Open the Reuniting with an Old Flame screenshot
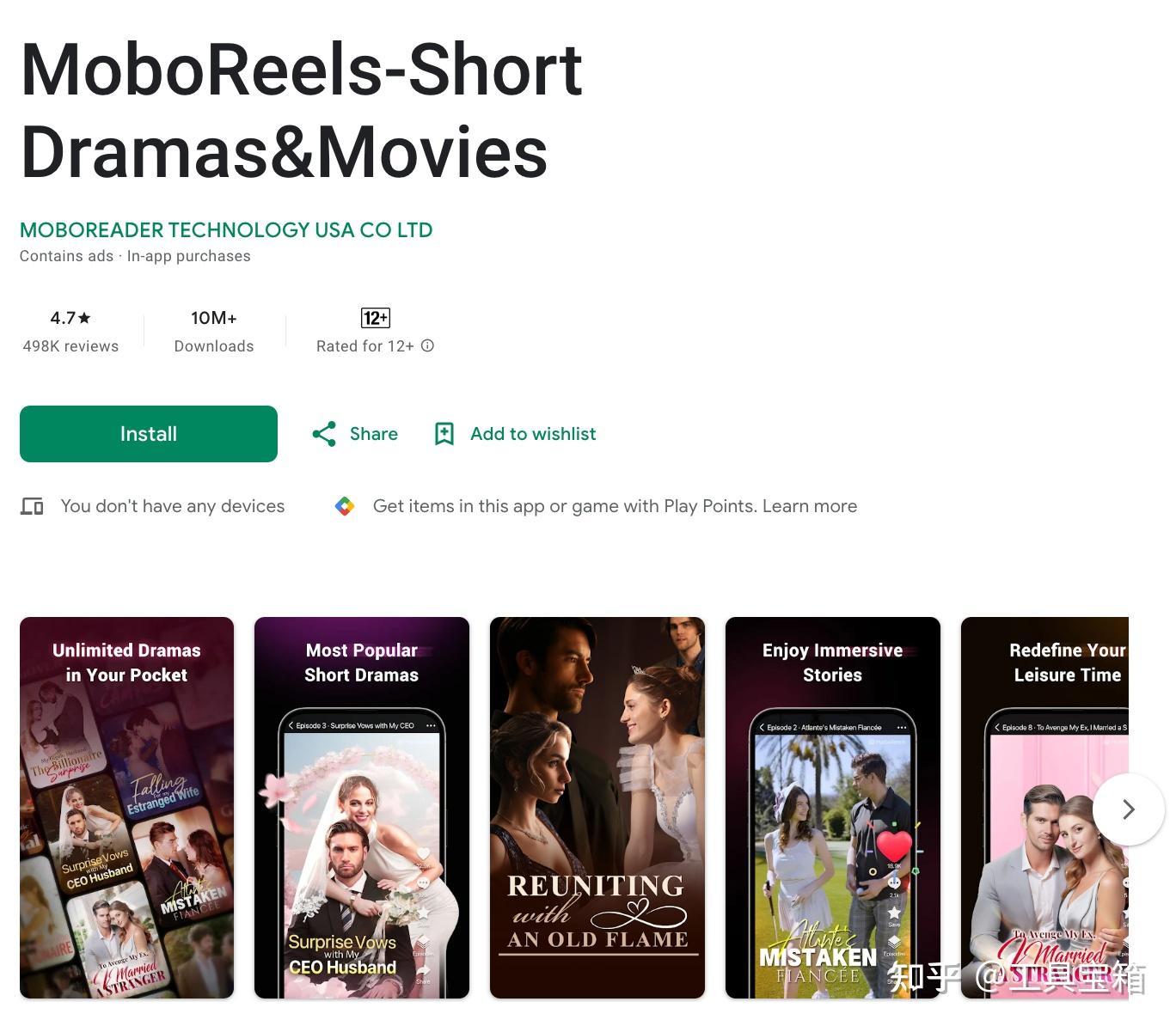1176x1026 pixels. (597, 808)
